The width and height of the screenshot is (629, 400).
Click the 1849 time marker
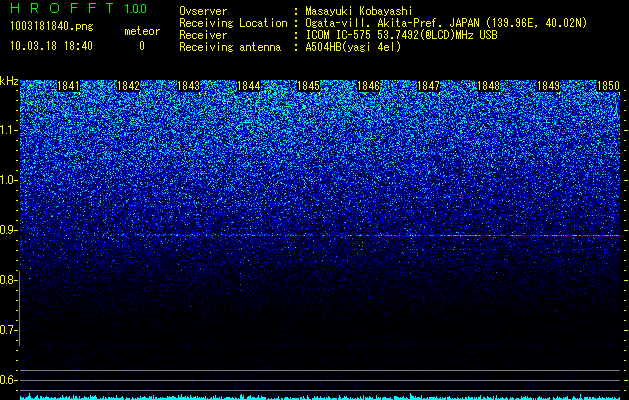(548, 86)
